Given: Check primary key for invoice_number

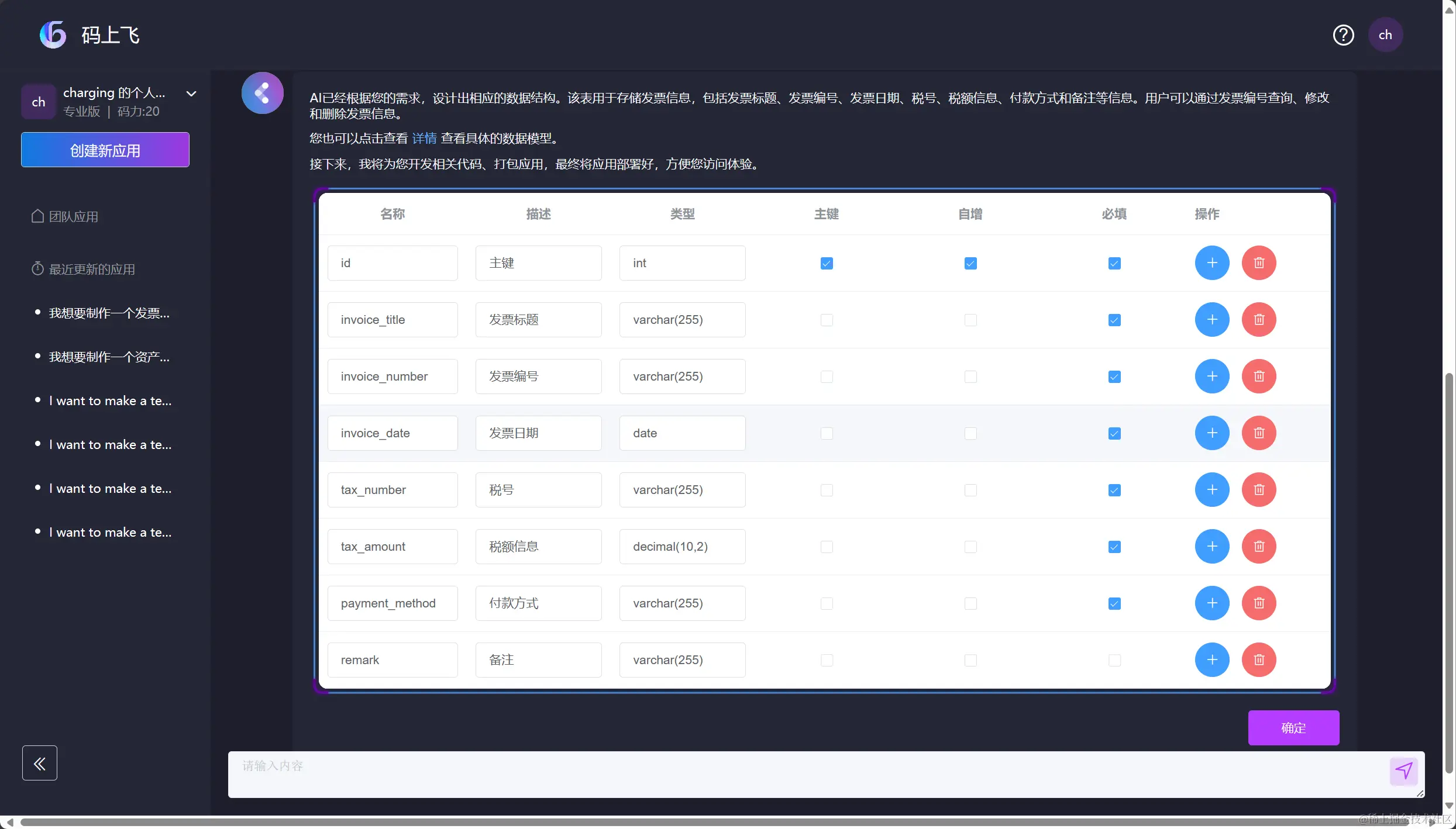Looking at the screenshot, I should 827,377.
